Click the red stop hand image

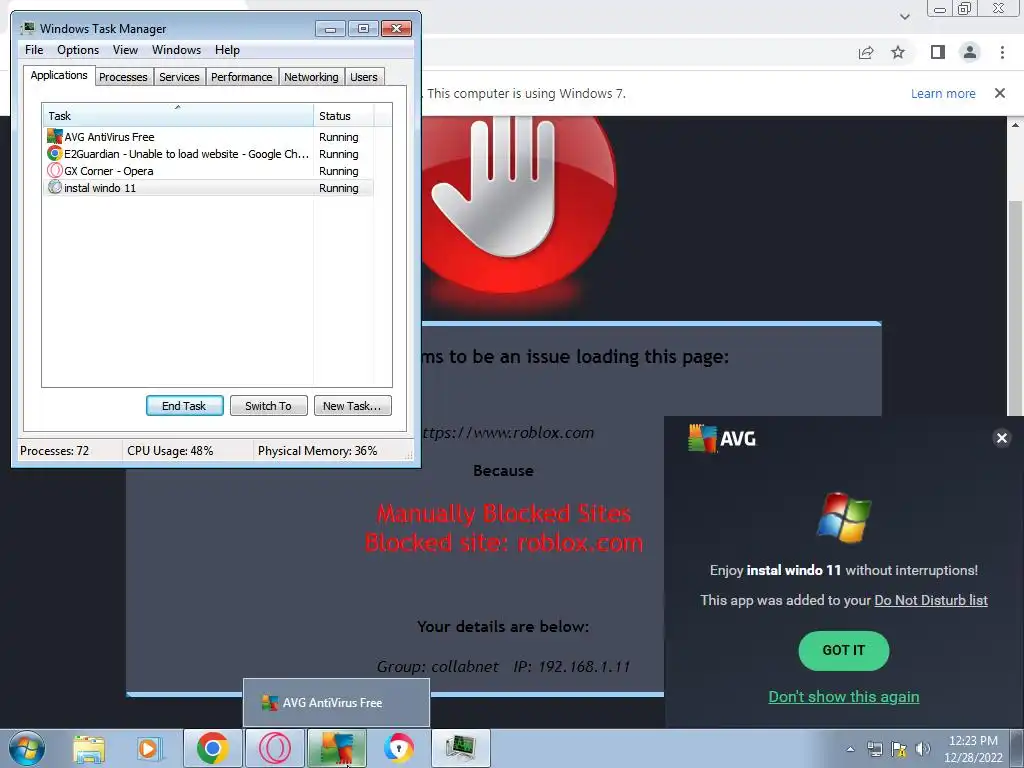pos(518,204)
